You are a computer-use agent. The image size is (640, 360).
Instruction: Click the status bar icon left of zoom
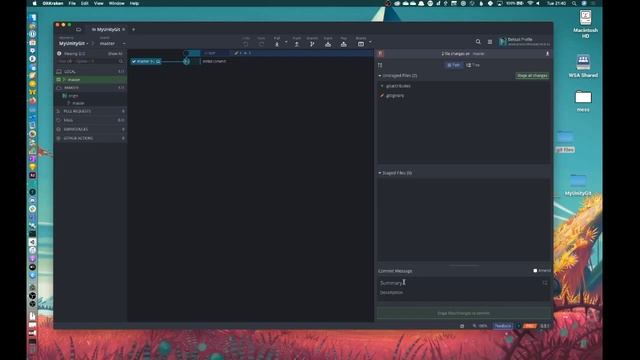[462, 326]
